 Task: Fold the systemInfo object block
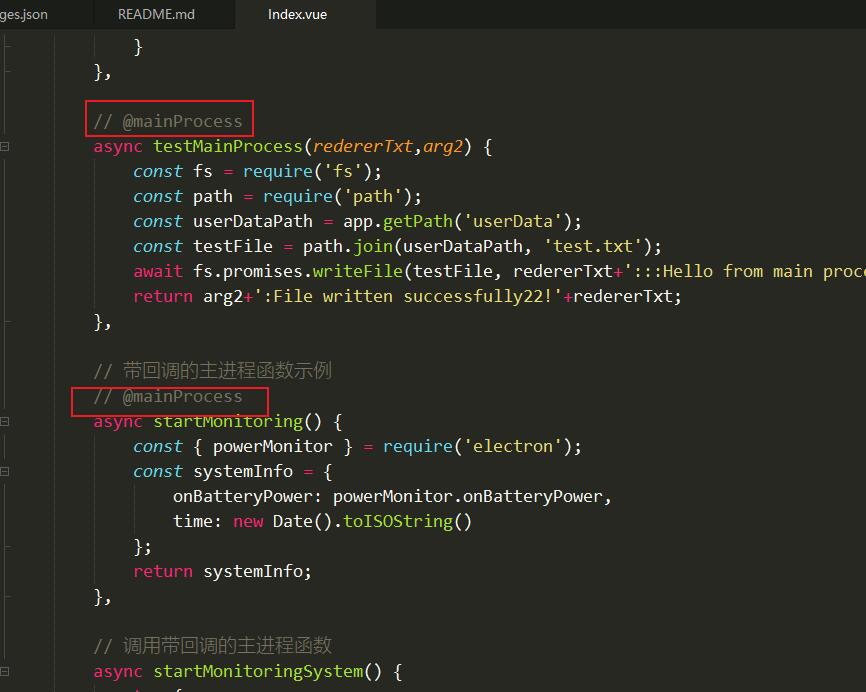pyautogui.click(x=4, y=472)
